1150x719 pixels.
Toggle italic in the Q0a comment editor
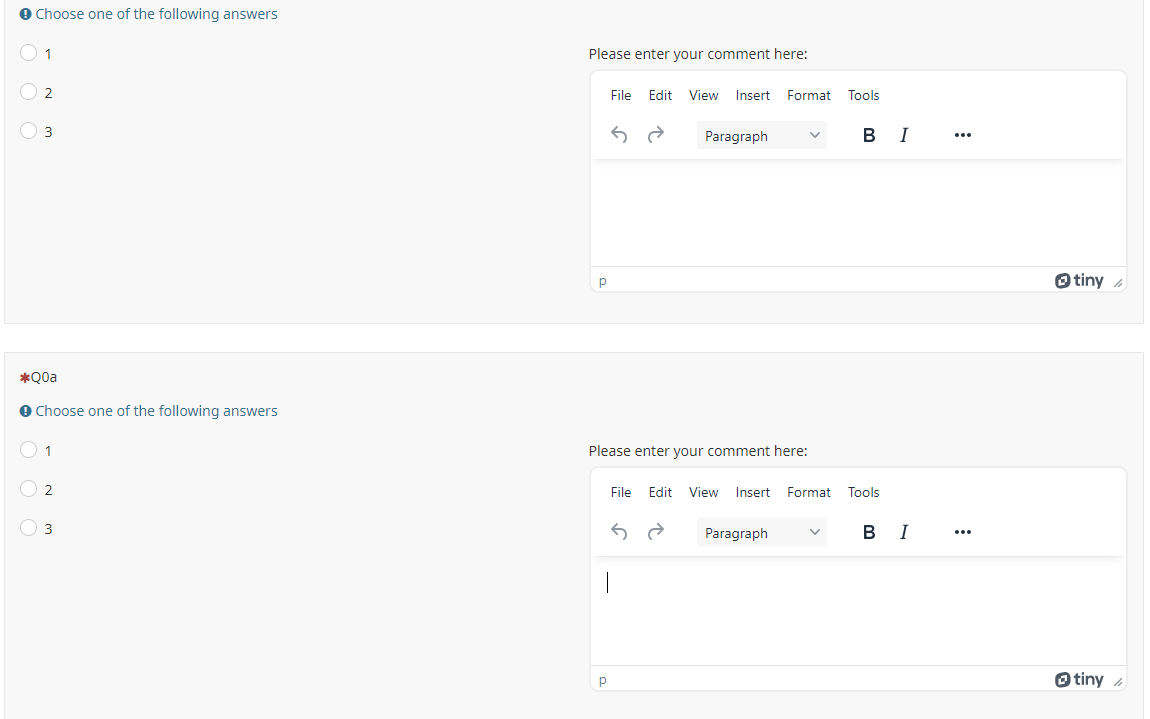(x=904, y=532)
